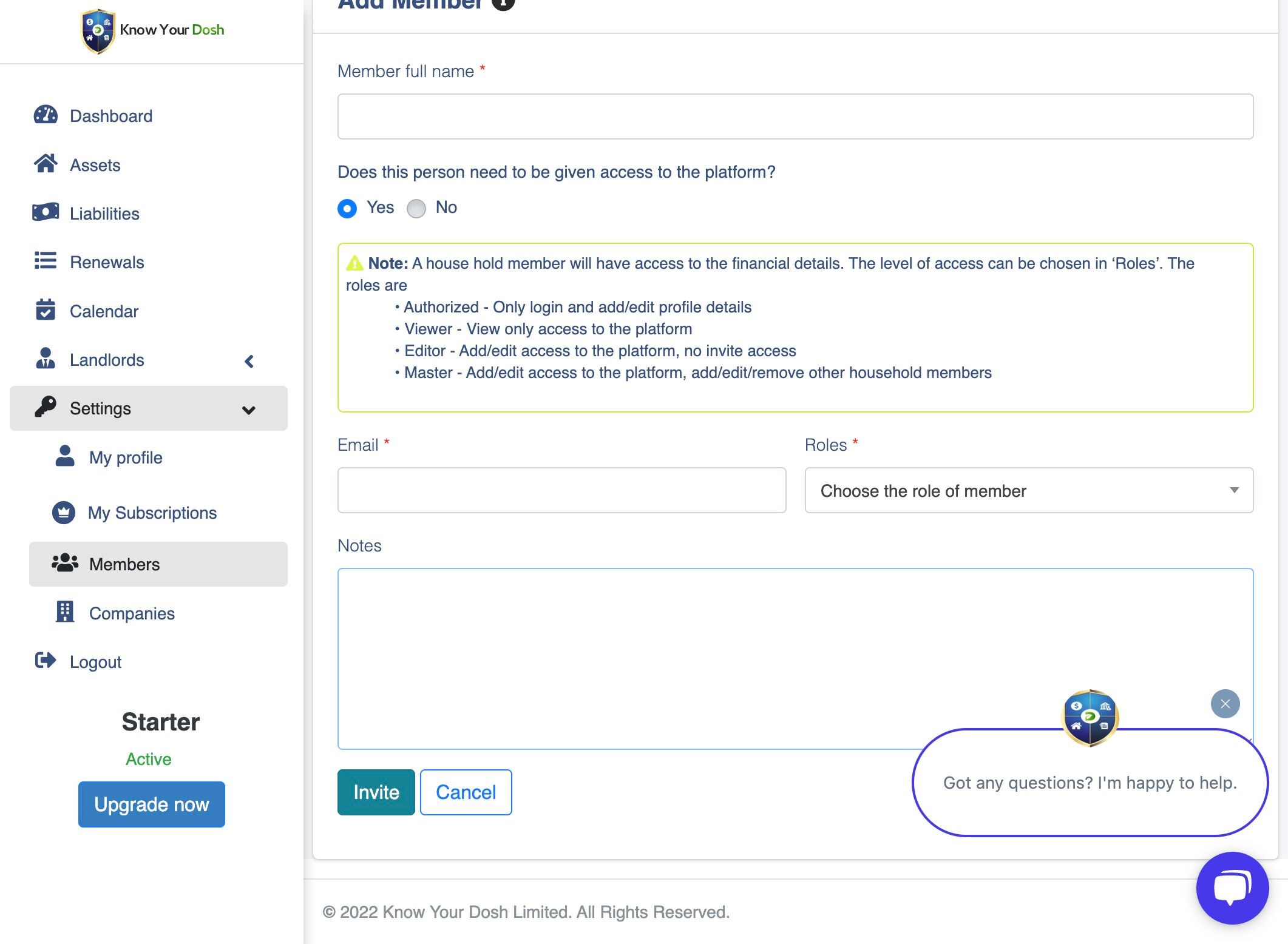
Task: Click the Companies building icon
Action: pyautogui.click(x=65, y=612)
